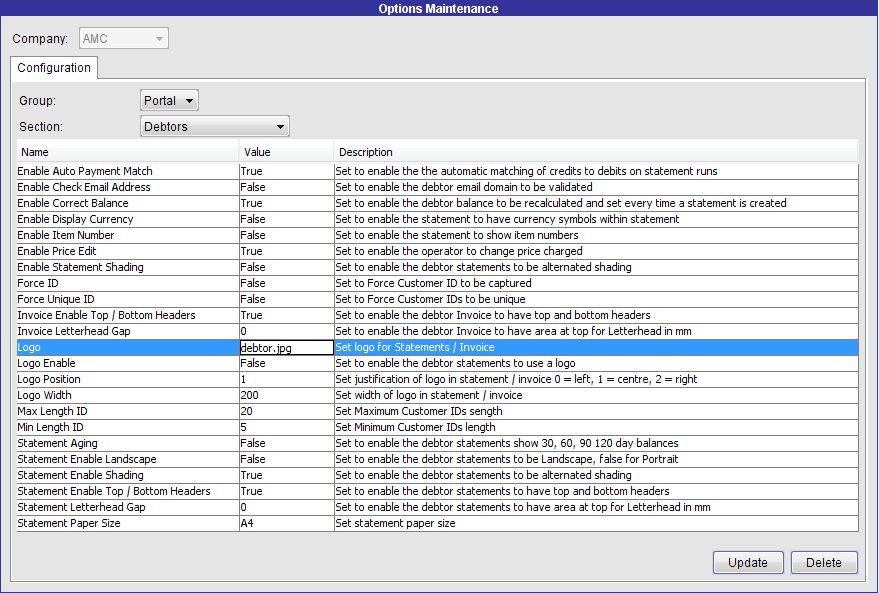Open the Company dropdown showing AMC
Image resolution: width=879 pixels, height=593 pixels.
[x=124, y=39]
